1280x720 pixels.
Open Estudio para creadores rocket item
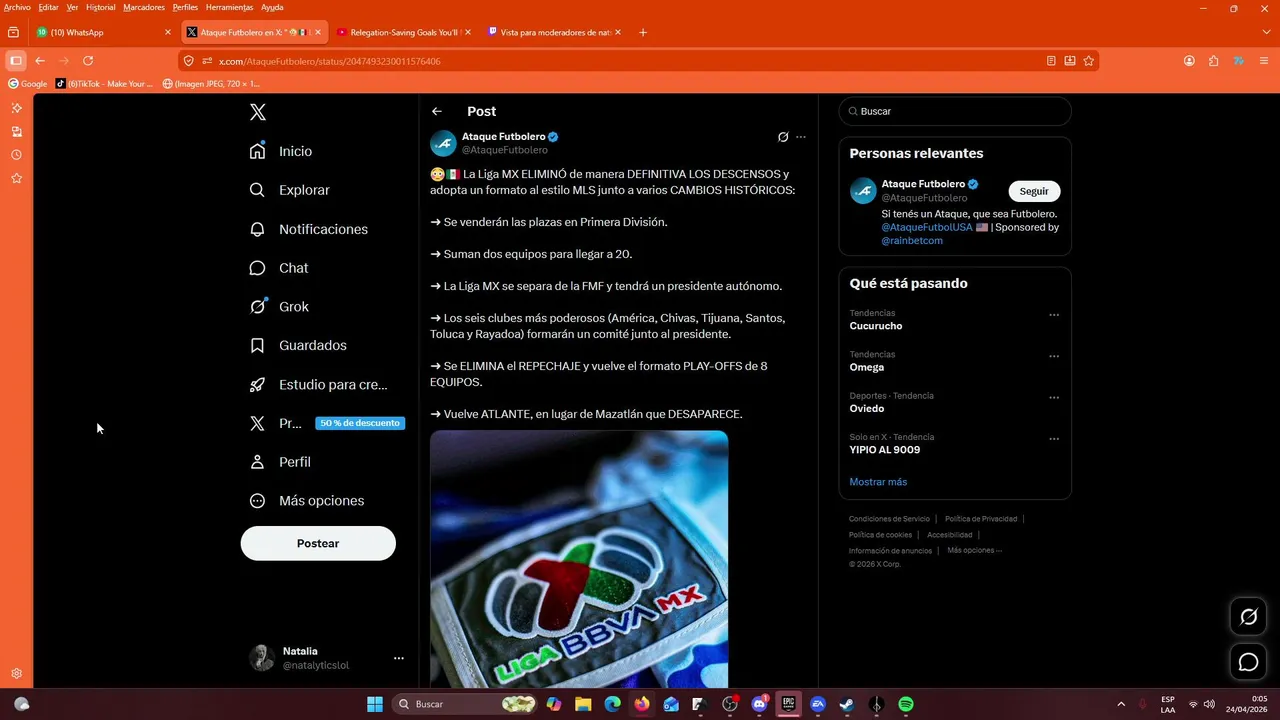pos(318,384)
